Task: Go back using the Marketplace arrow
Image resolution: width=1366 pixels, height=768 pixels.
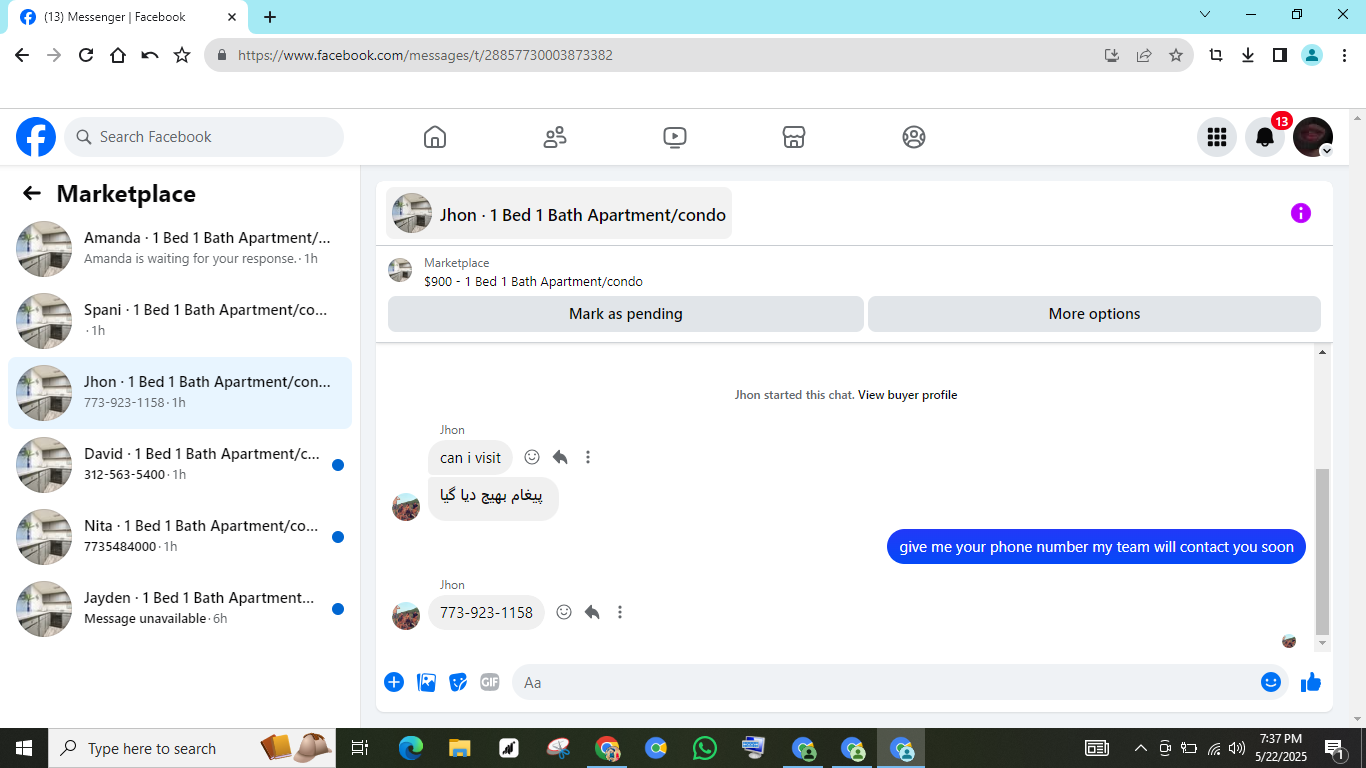Action: pos(32,193)
